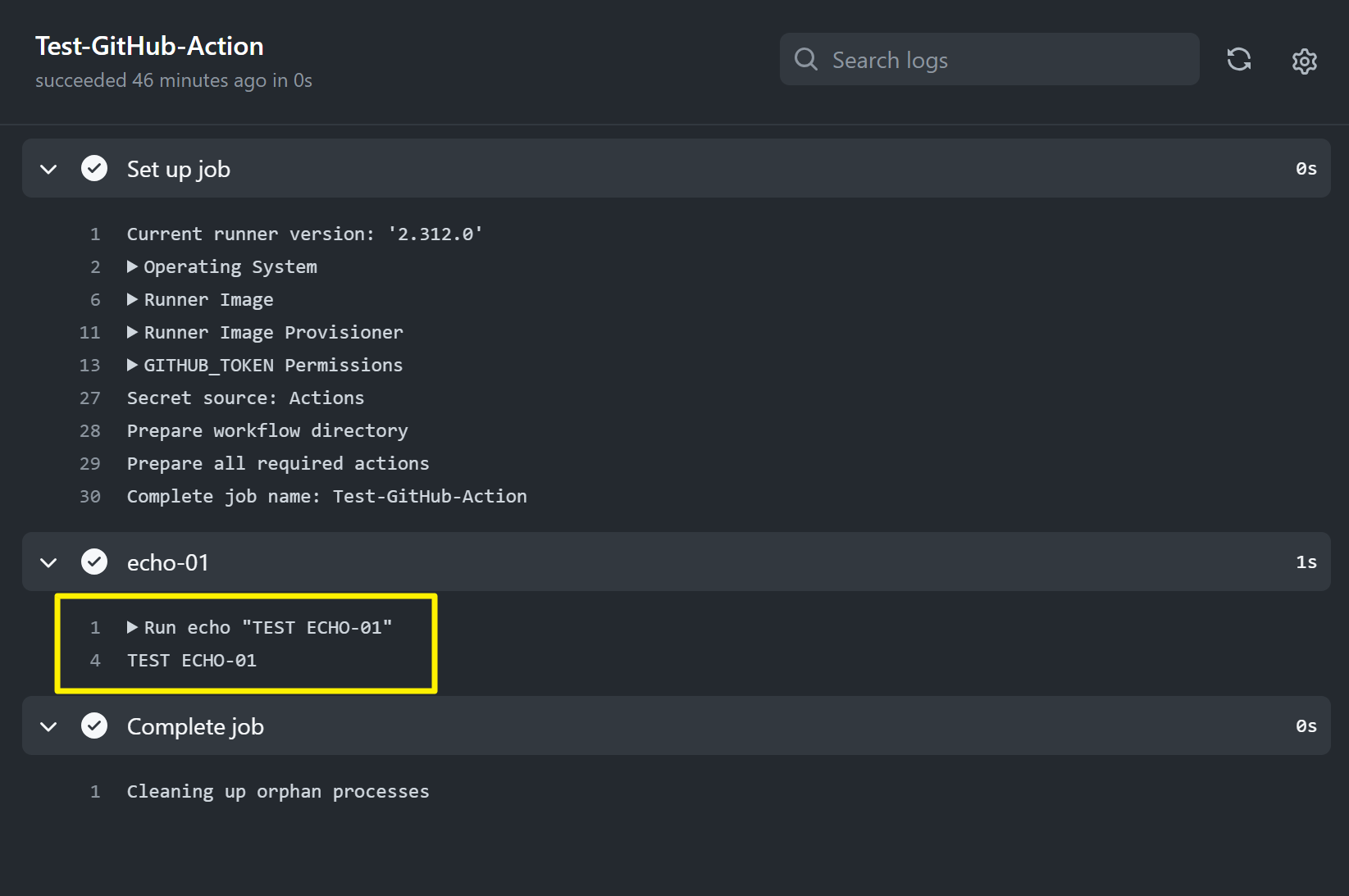This screenshot has height=896, width=1349.
Task: Focus the Search logs input field
Action: pyautogui.click(x=989, y=59)
